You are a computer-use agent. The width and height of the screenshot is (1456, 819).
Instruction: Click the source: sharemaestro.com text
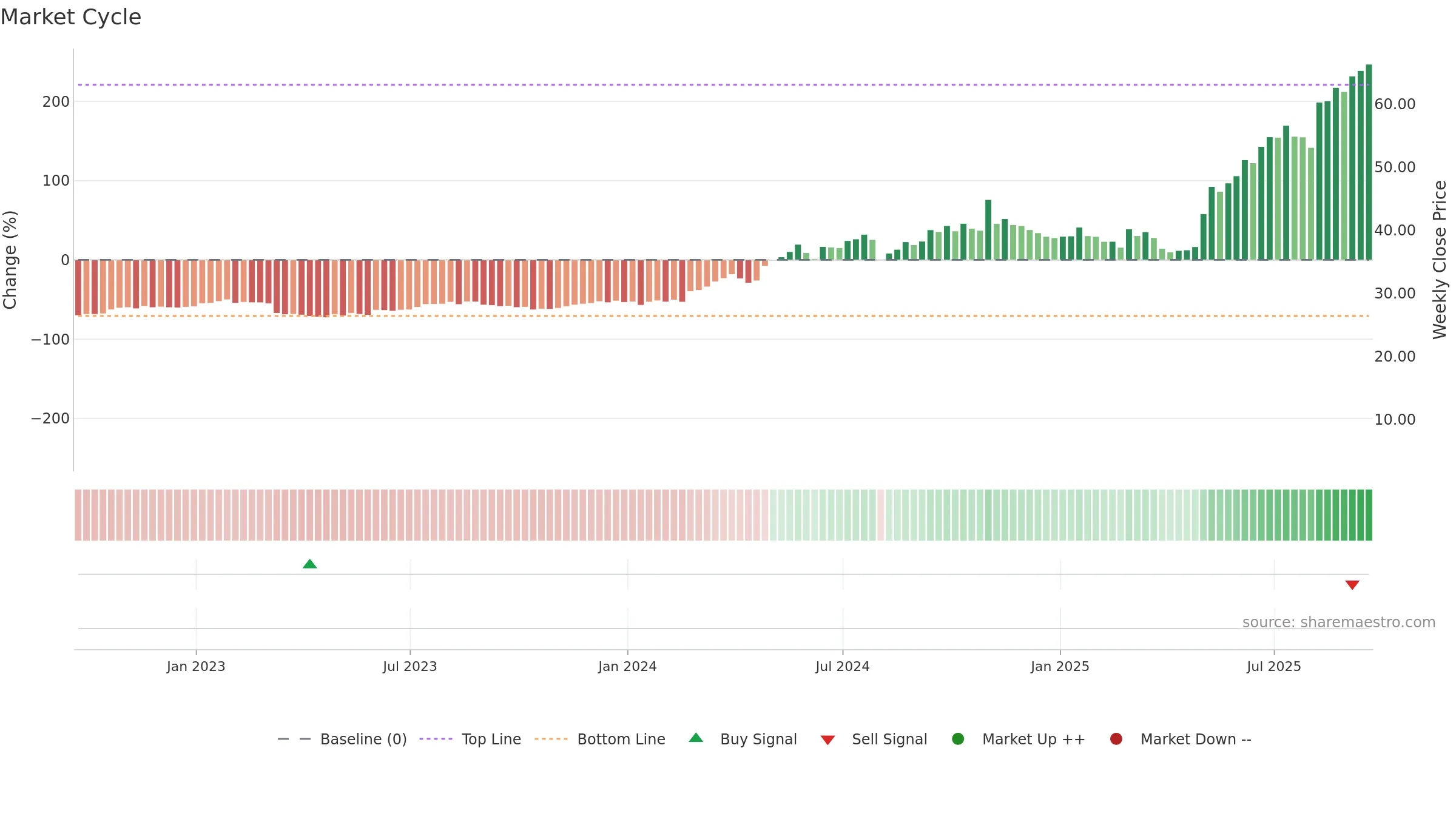1339,622
